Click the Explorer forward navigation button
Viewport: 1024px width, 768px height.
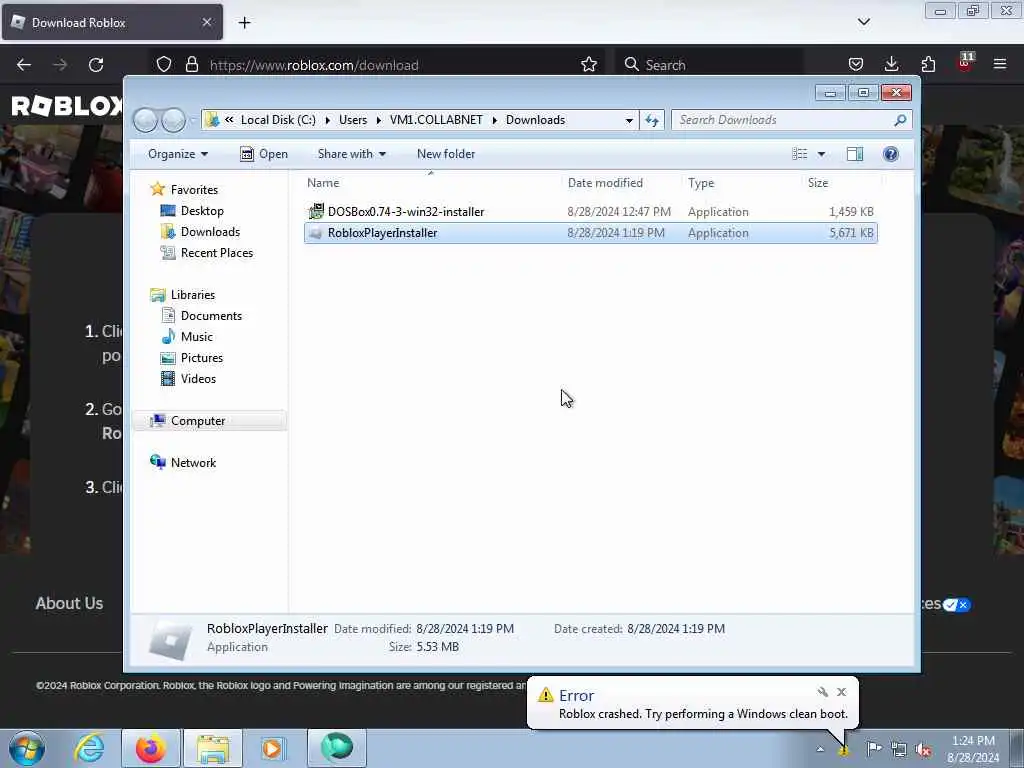click(174, 120)
